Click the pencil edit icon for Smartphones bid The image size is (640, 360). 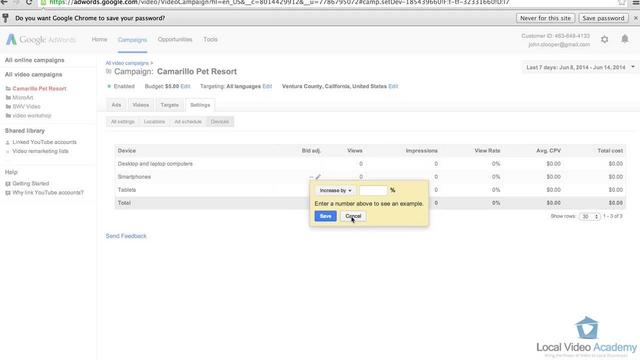tap(318, 177)
